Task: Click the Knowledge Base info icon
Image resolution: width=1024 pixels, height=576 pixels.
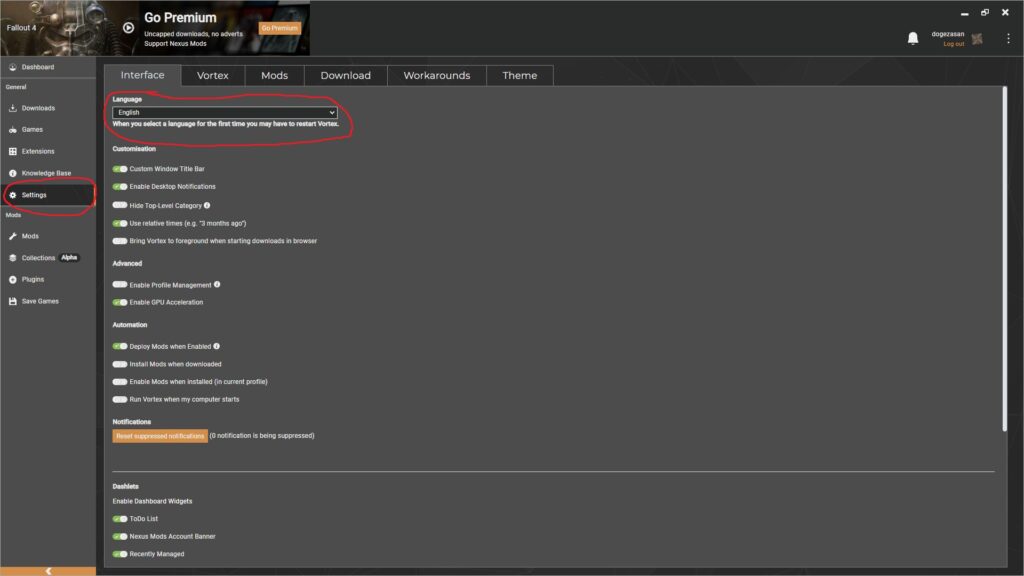Action: [x=12, y=173]
